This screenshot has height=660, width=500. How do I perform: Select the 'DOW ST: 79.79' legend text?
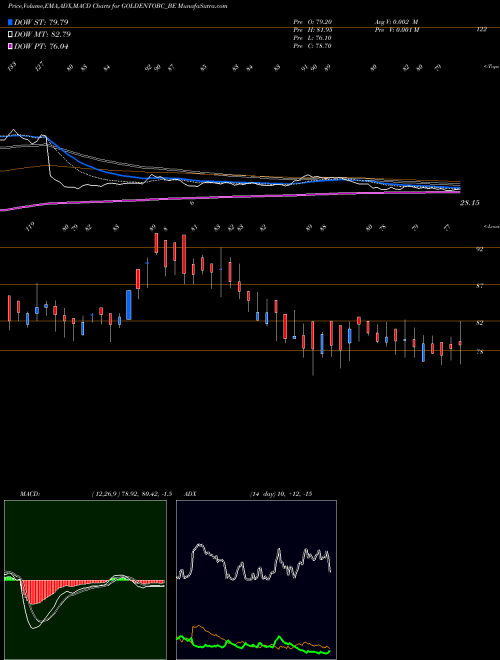tap(41, 22)
